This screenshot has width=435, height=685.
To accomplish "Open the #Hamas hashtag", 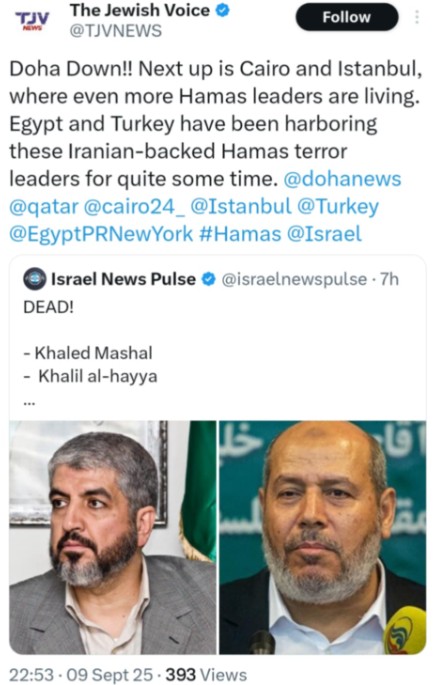I will [240, 234].
